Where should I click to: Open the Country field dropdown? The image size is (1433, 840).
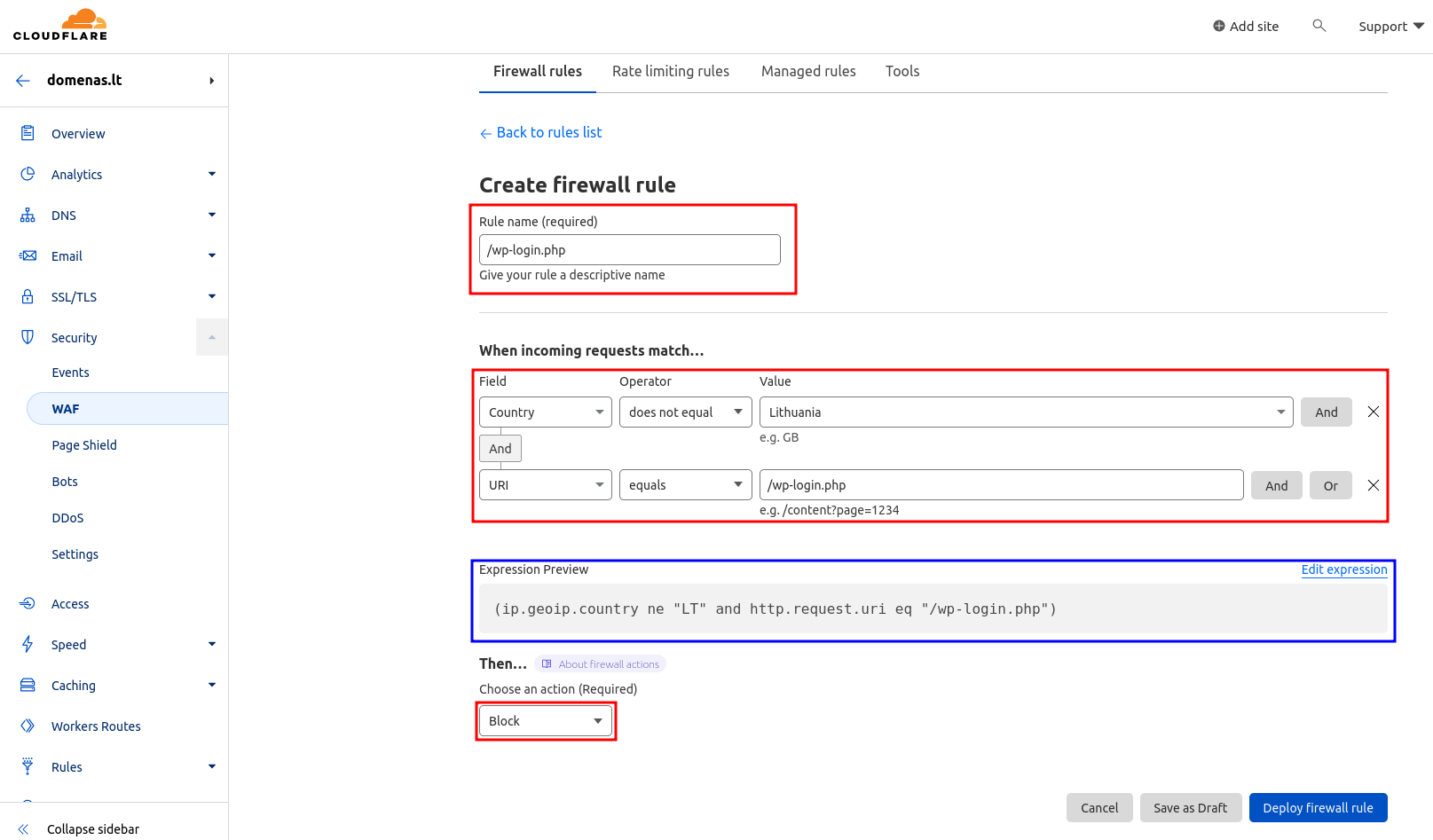(545, 412)
